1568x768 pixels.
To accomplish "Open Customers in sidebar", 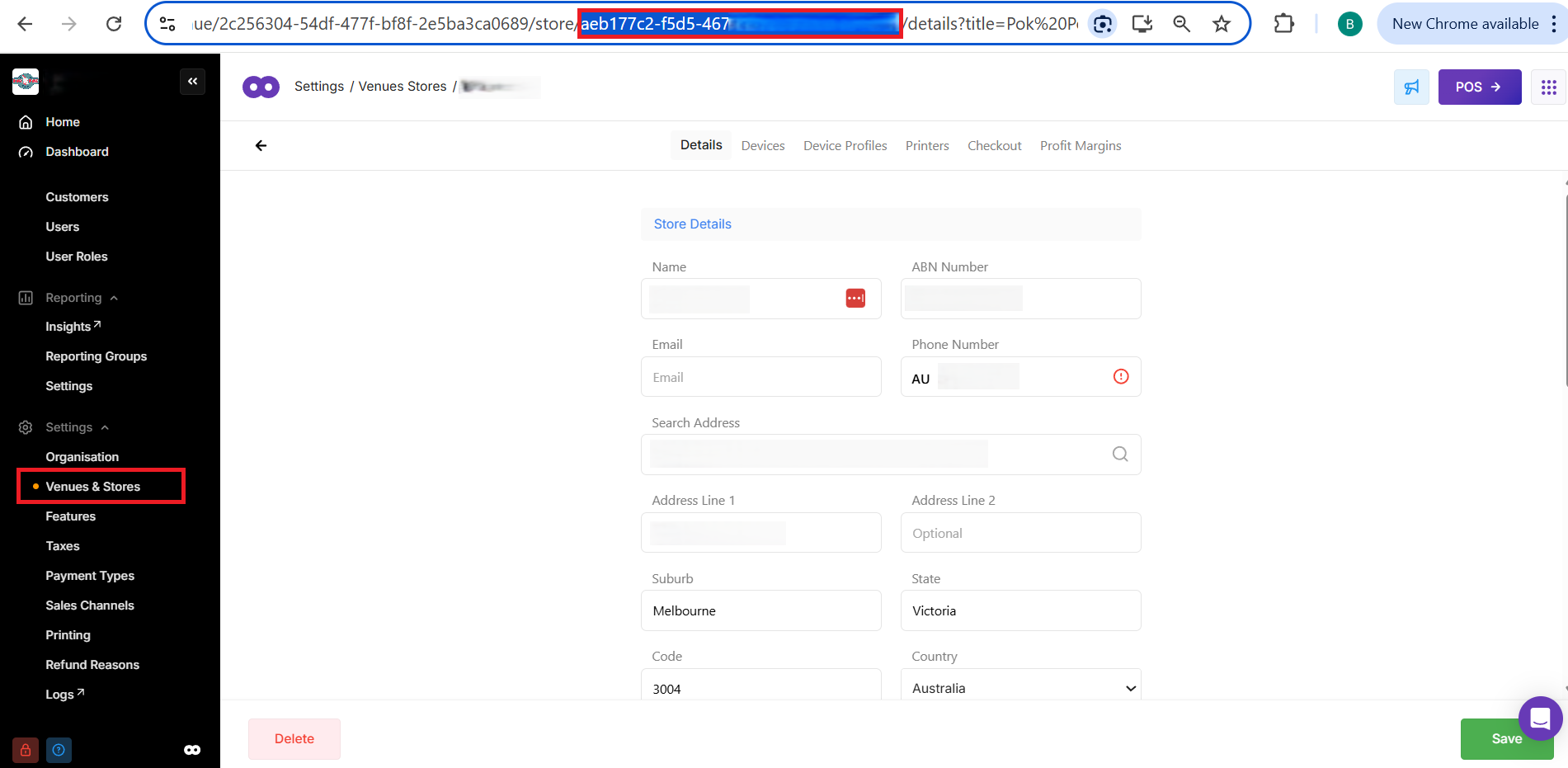I will pos(77,197).
